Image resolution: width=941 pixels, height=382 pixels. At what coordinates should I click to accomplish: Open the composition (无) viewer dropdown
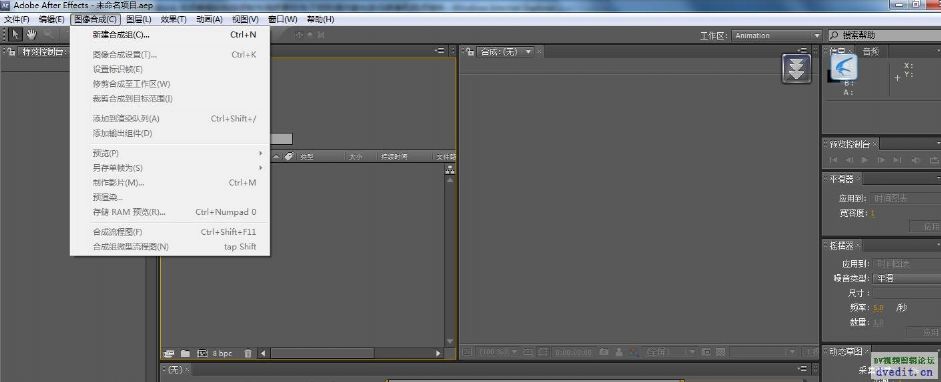click(505, 52)
